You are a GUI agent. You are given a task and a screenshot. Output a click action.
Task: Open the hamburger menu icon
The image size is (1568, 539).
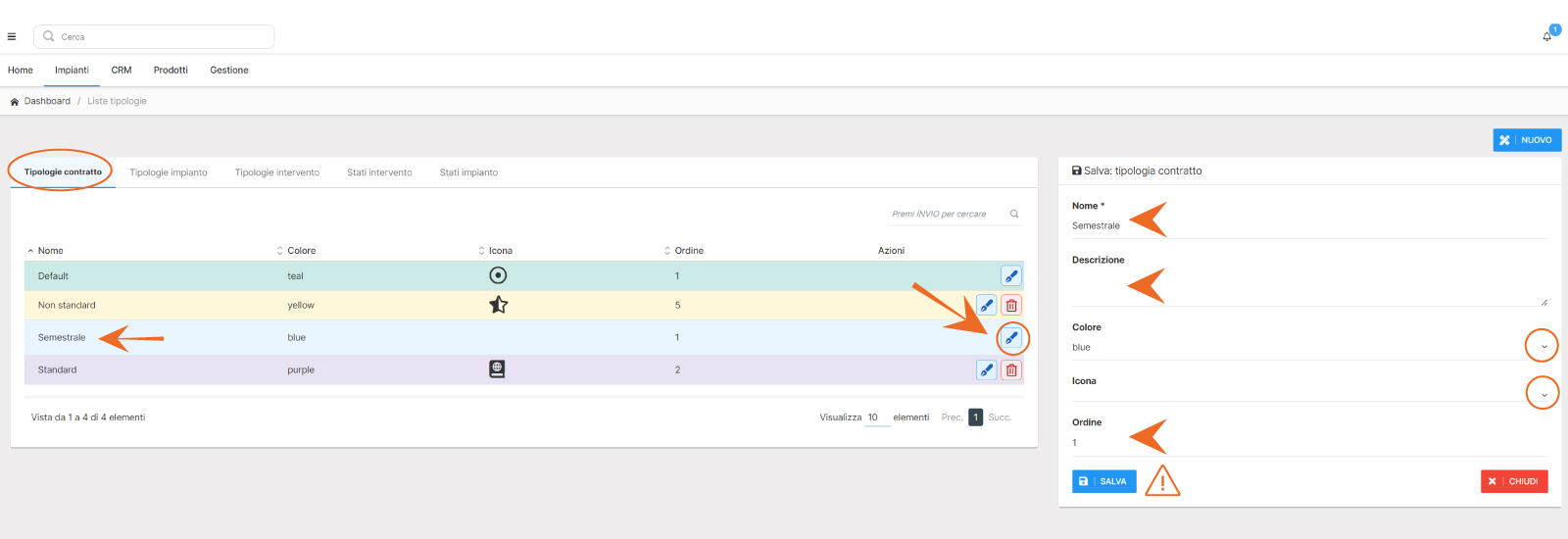coord(12,37)
